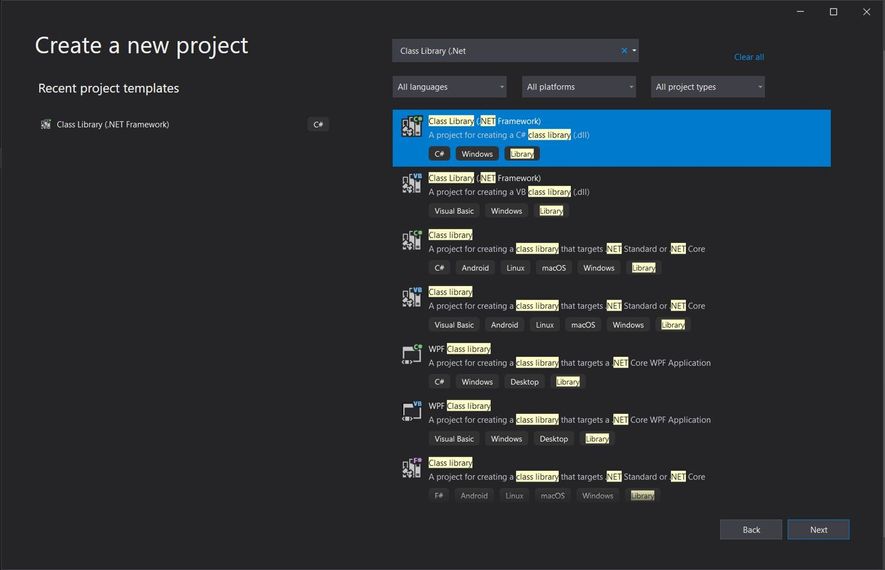
Task: Select WPF Class library C# title text
Action: click(459, 349)
